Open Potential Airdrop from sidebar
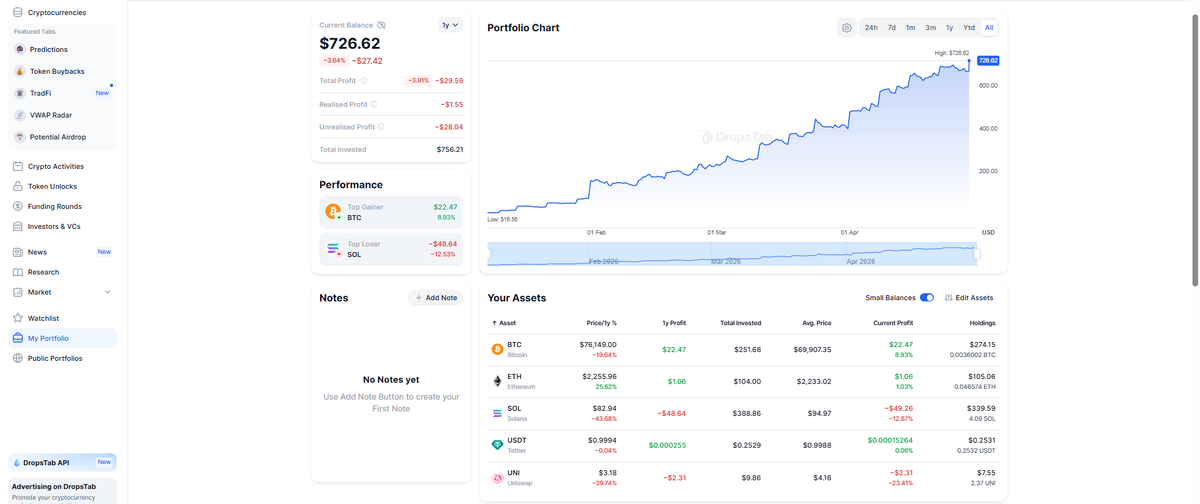Viewport: 1200px width, 504px height. tap(63, 137)
